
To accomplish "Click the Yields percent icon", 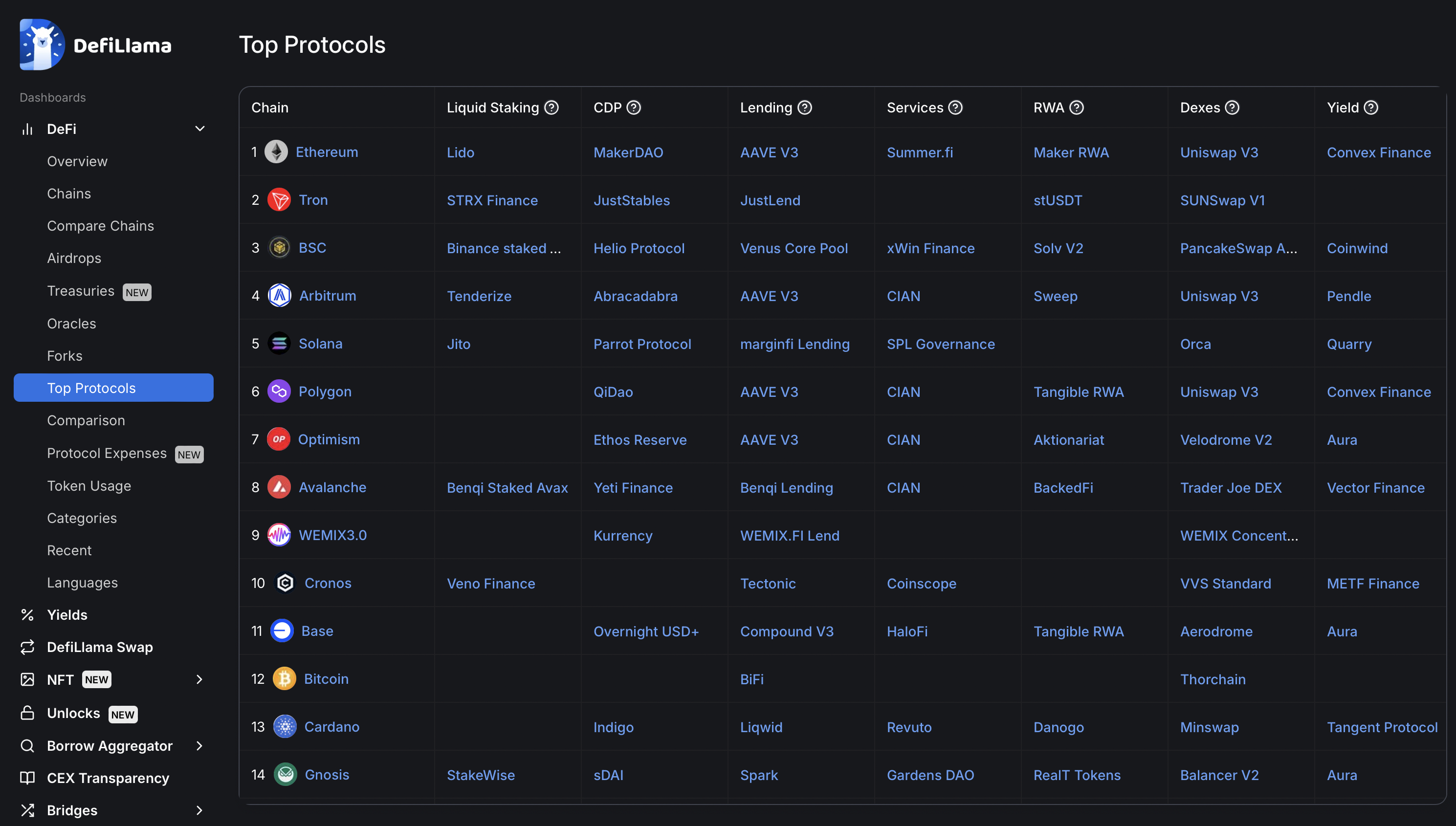I will pos(27,615).
